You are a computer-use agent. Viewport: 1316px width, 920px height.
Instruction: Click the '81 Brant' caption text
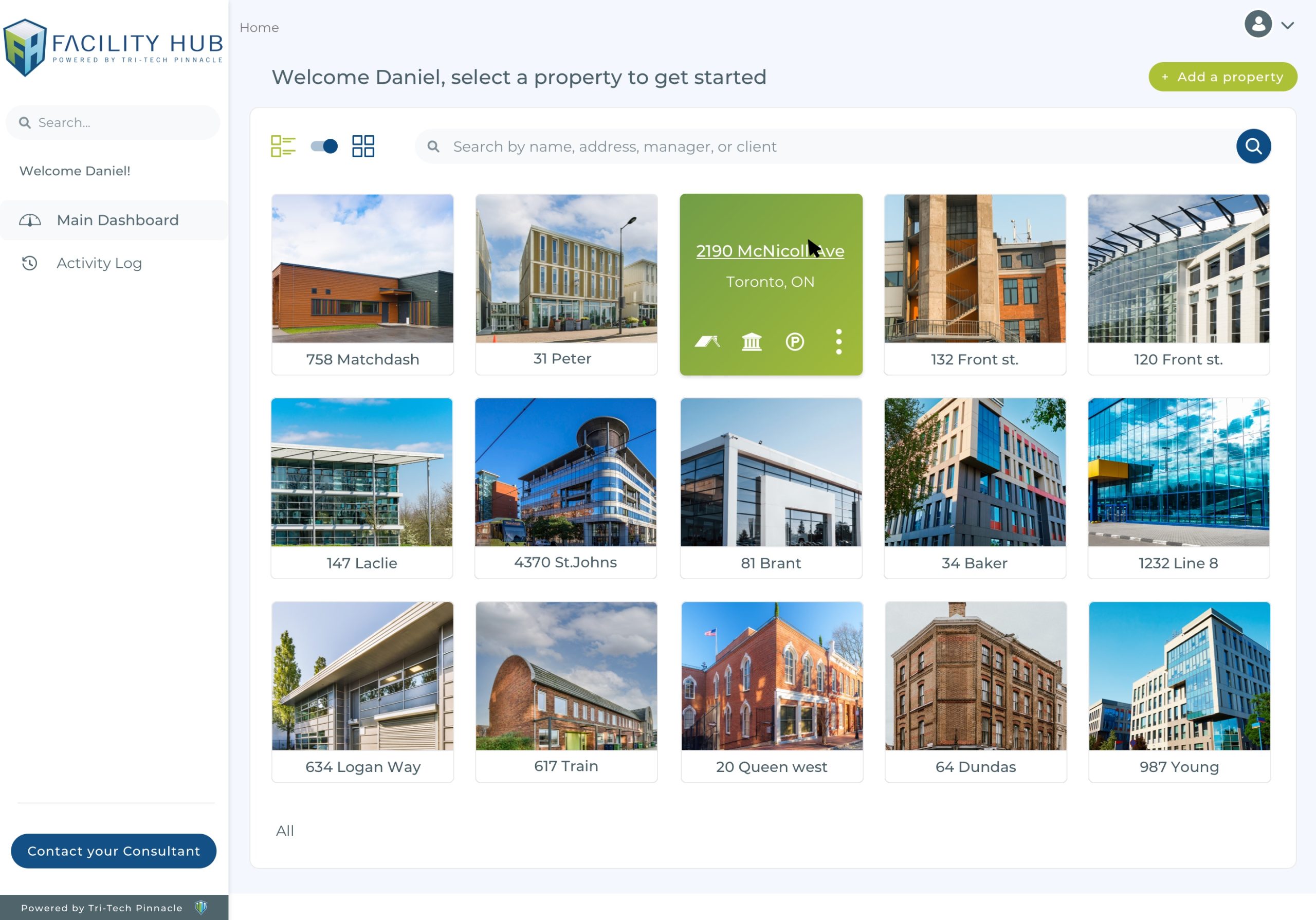pyautogui.click(x=771, y=563)
